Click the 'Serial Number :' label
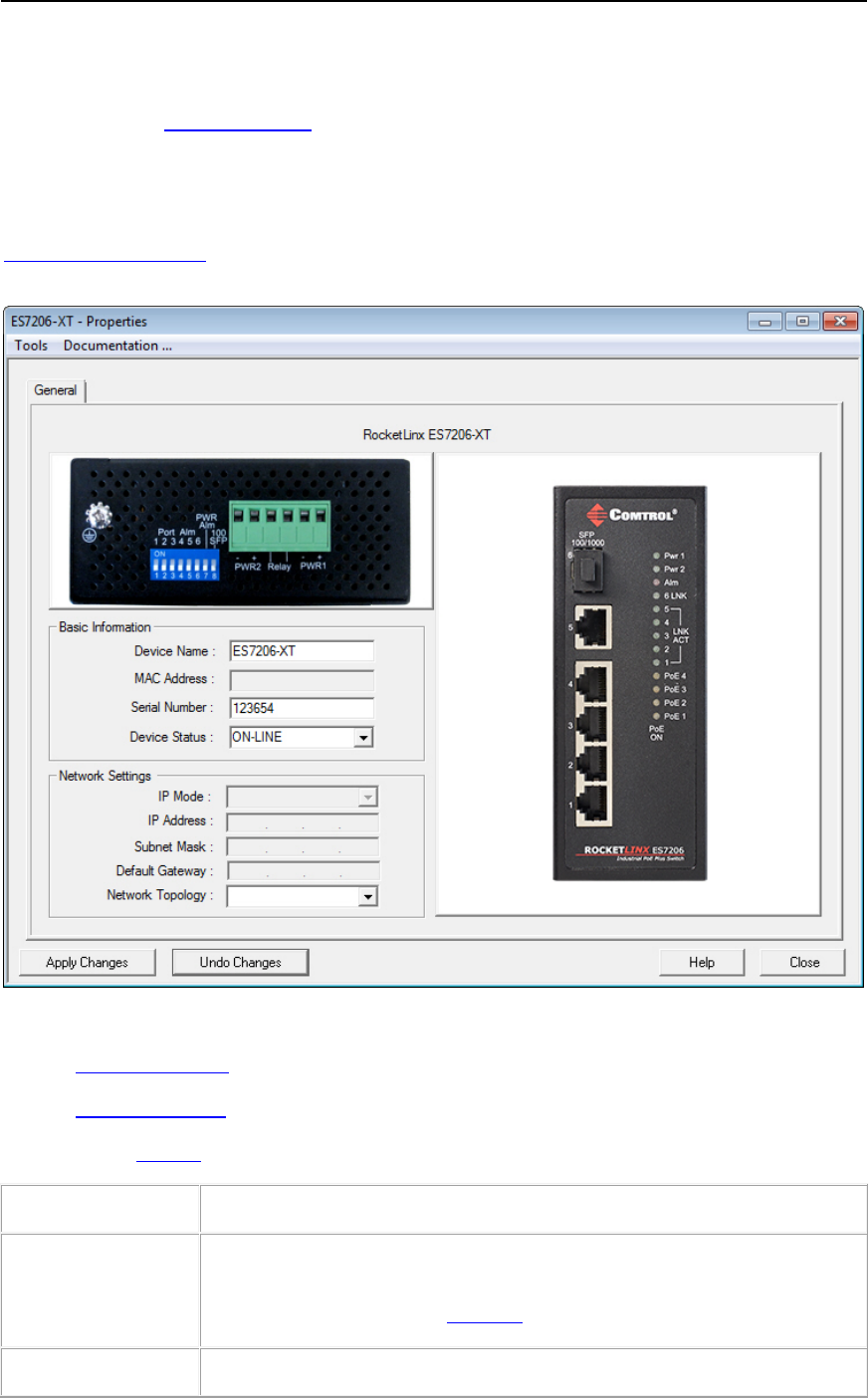Viewport: 868px width, 1398px height. 172,707
